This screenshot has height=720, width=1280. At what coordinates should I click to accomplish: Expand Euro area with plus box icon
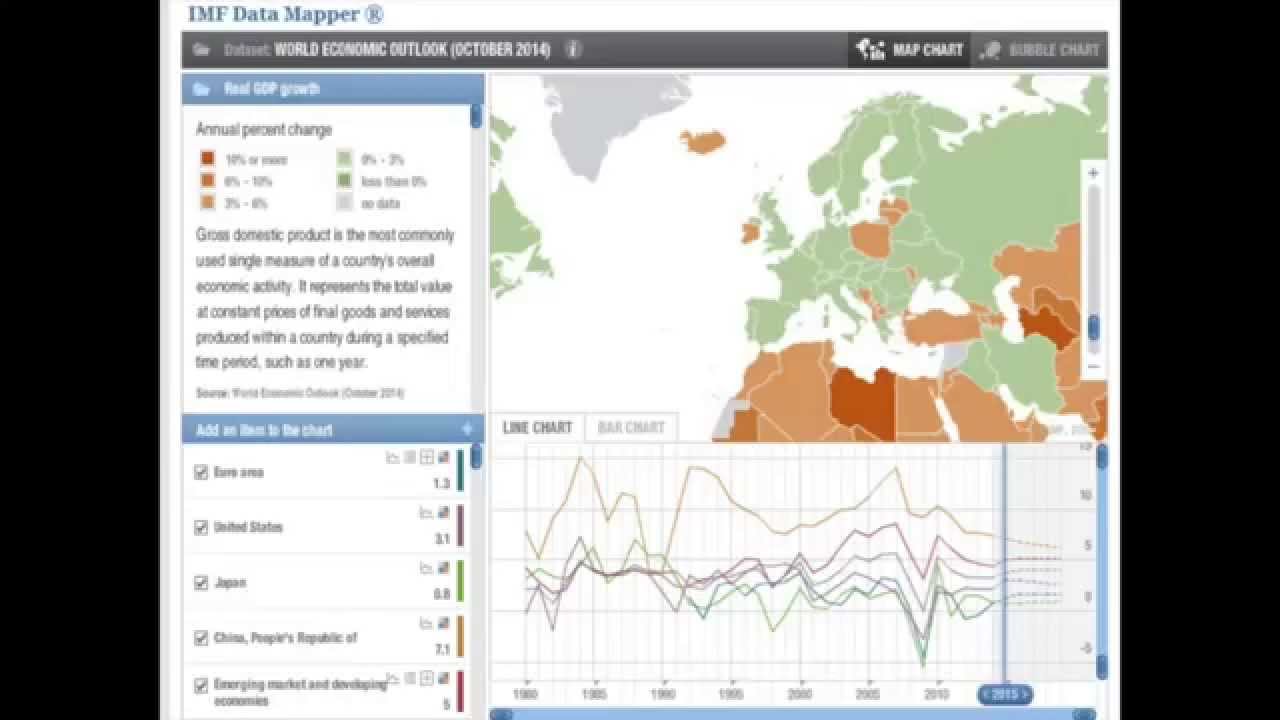point(427,457)
